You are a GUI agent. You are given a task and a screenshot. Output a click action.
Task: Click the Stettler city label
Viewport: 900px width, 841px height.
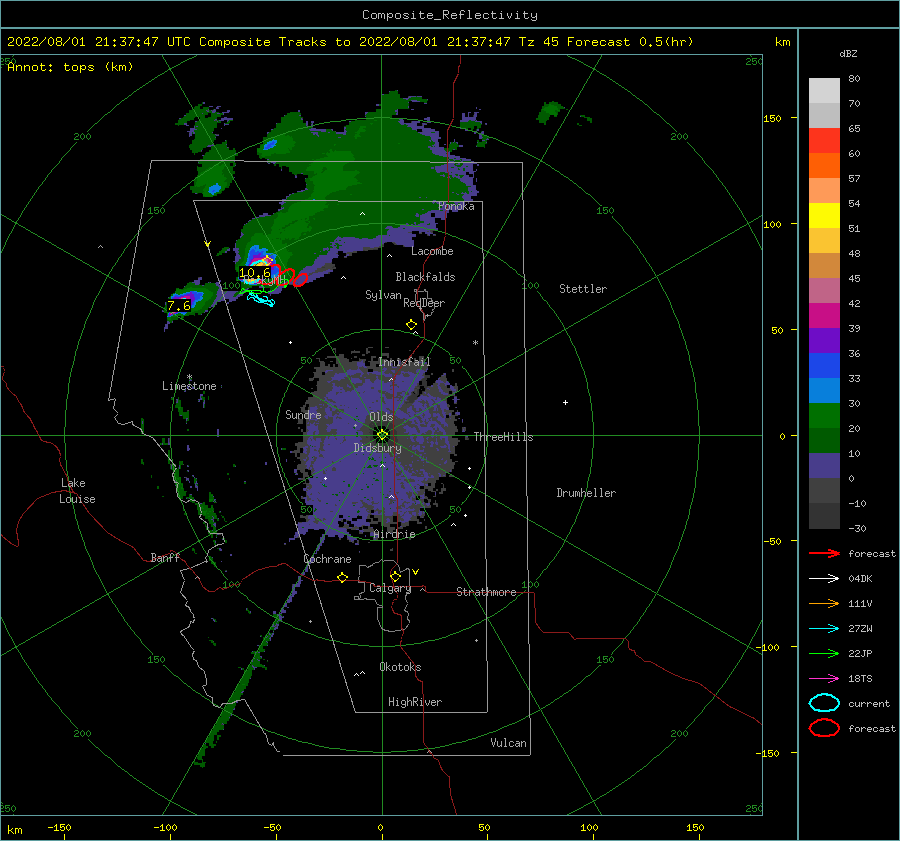[x=583, y=289]
